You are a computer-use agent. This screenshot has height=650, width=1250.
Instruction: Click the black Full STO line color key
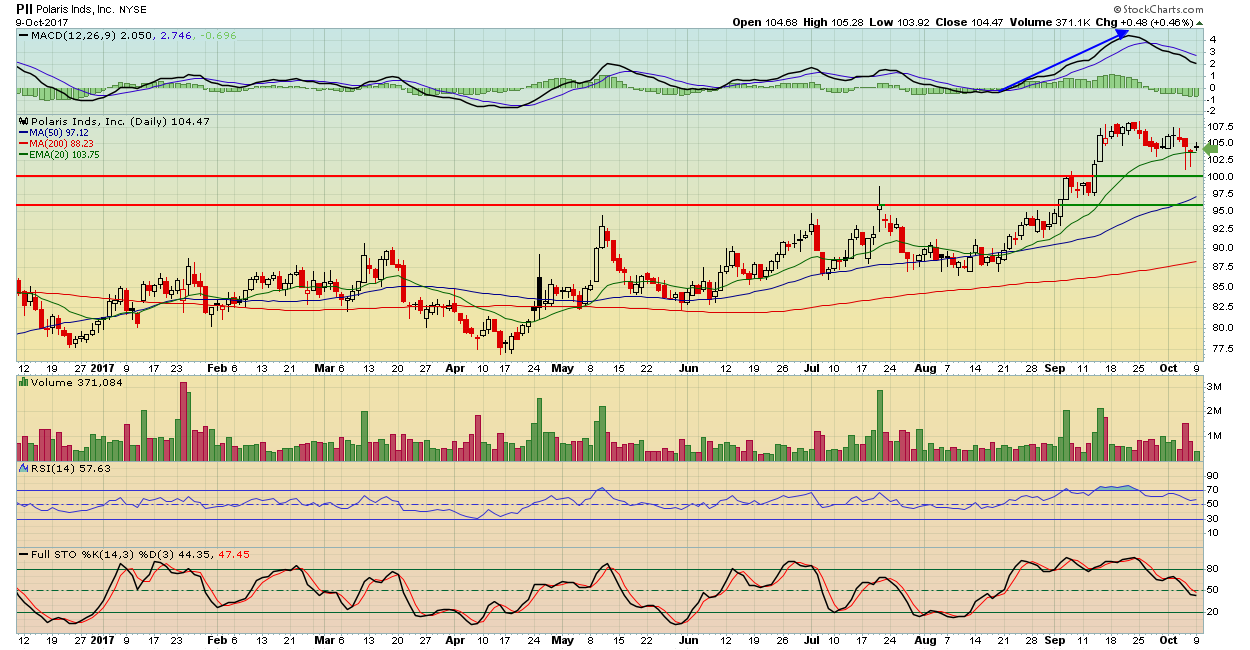tap(23, 553)
